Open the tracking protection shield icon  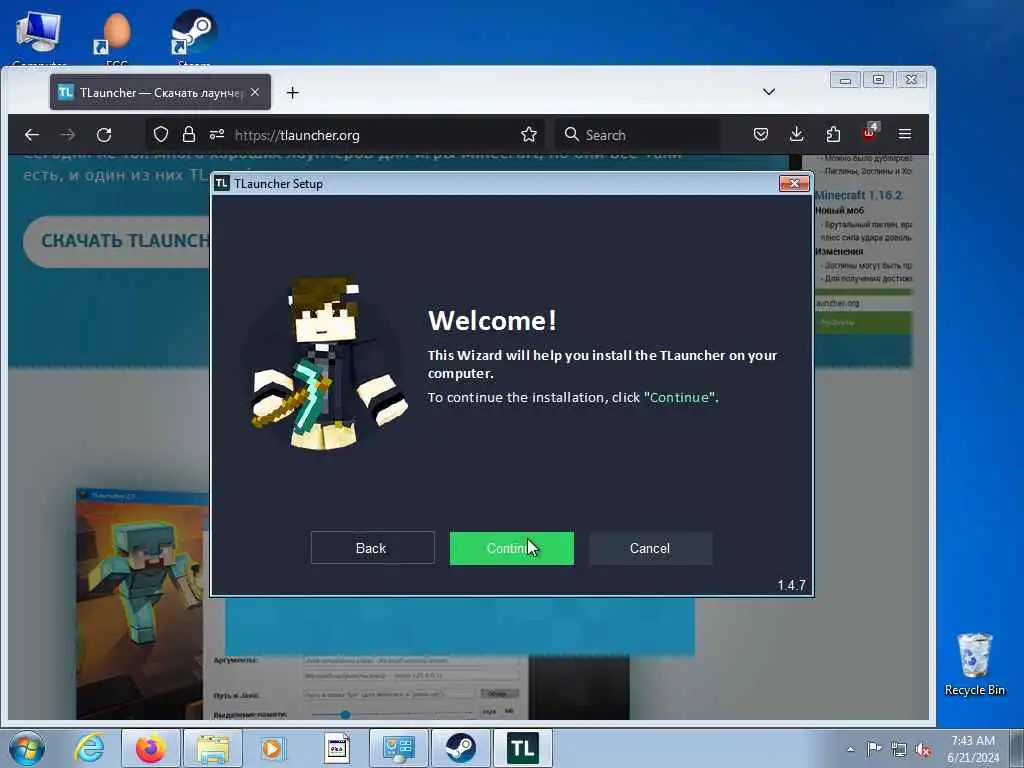(161, 135)
